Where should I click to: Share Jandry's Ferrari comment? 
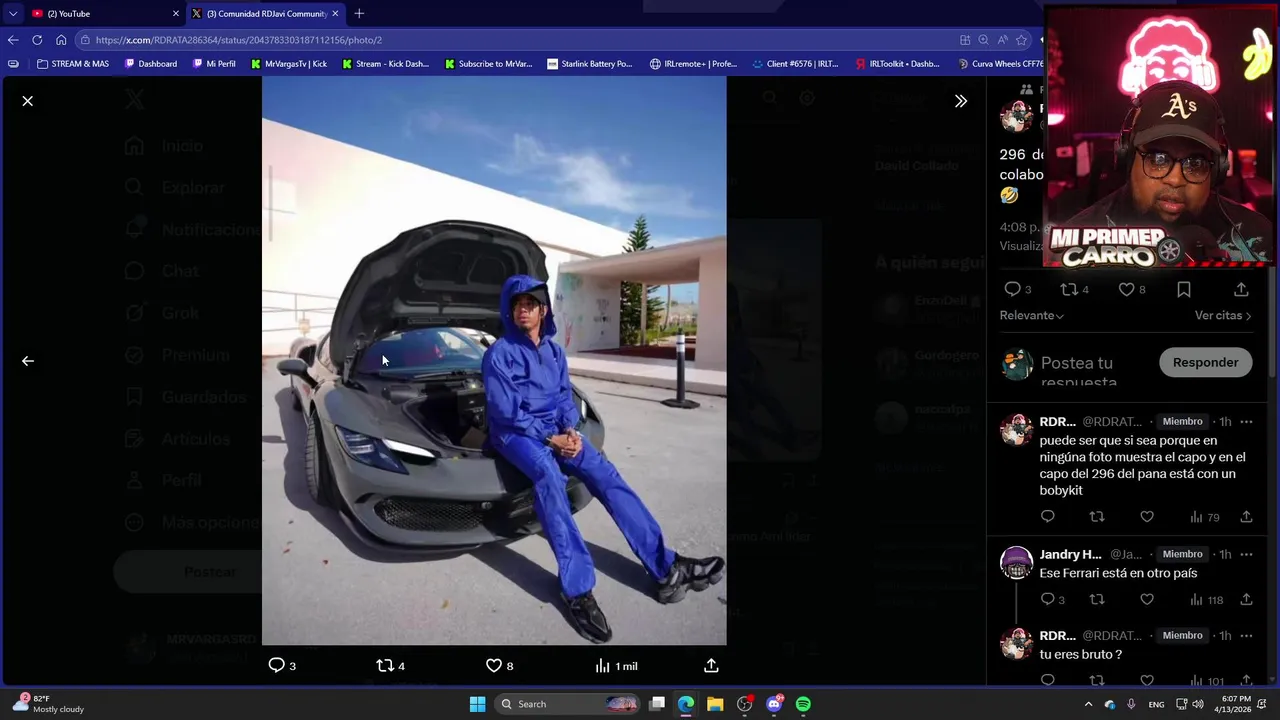[1246, 599]
